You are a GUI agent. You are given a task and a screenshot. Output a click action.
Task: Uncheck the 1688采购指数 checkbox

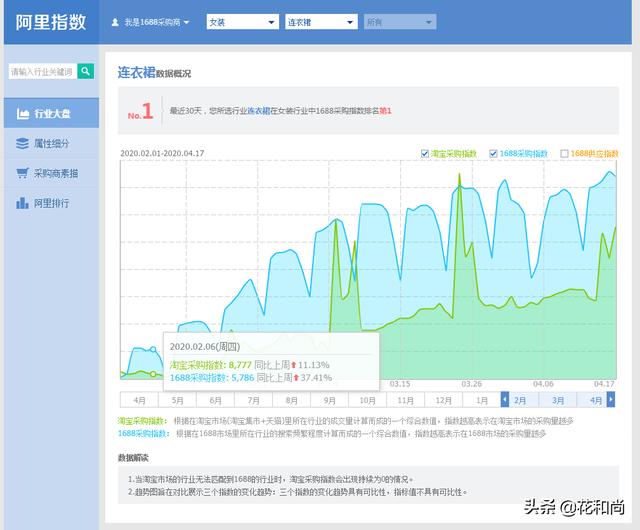pos(494,154)
